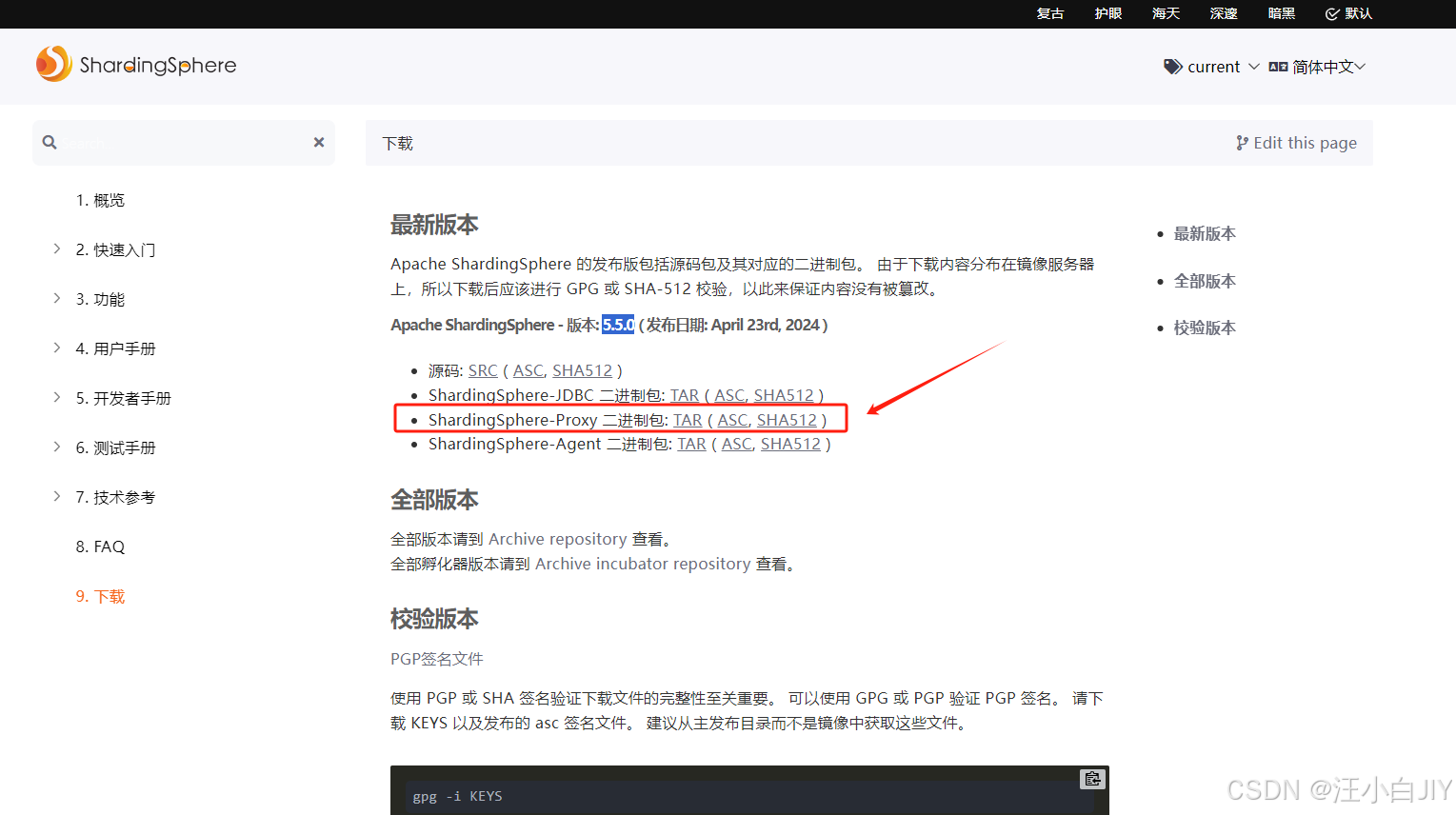Expand the 6. 测试手册 chevron

pos(56,447)
